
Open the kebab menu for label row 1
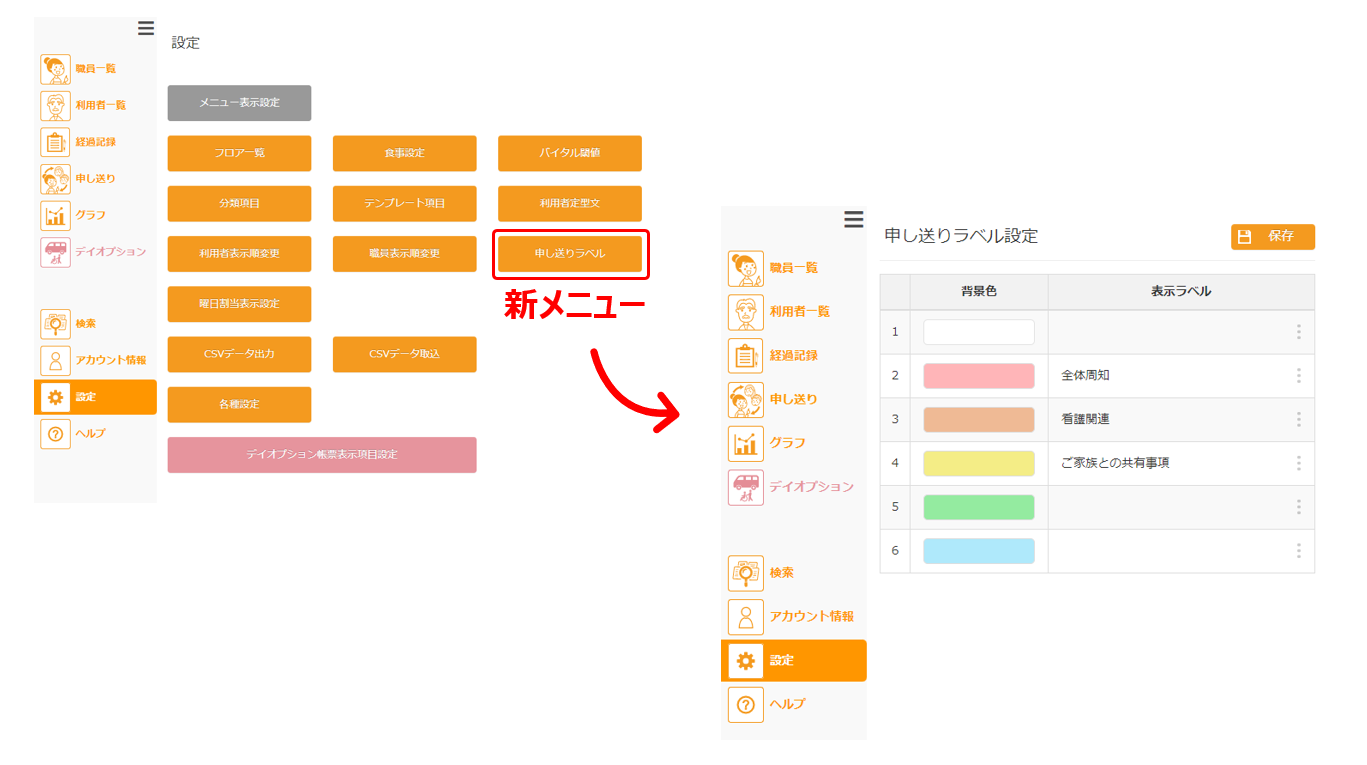1298,332
